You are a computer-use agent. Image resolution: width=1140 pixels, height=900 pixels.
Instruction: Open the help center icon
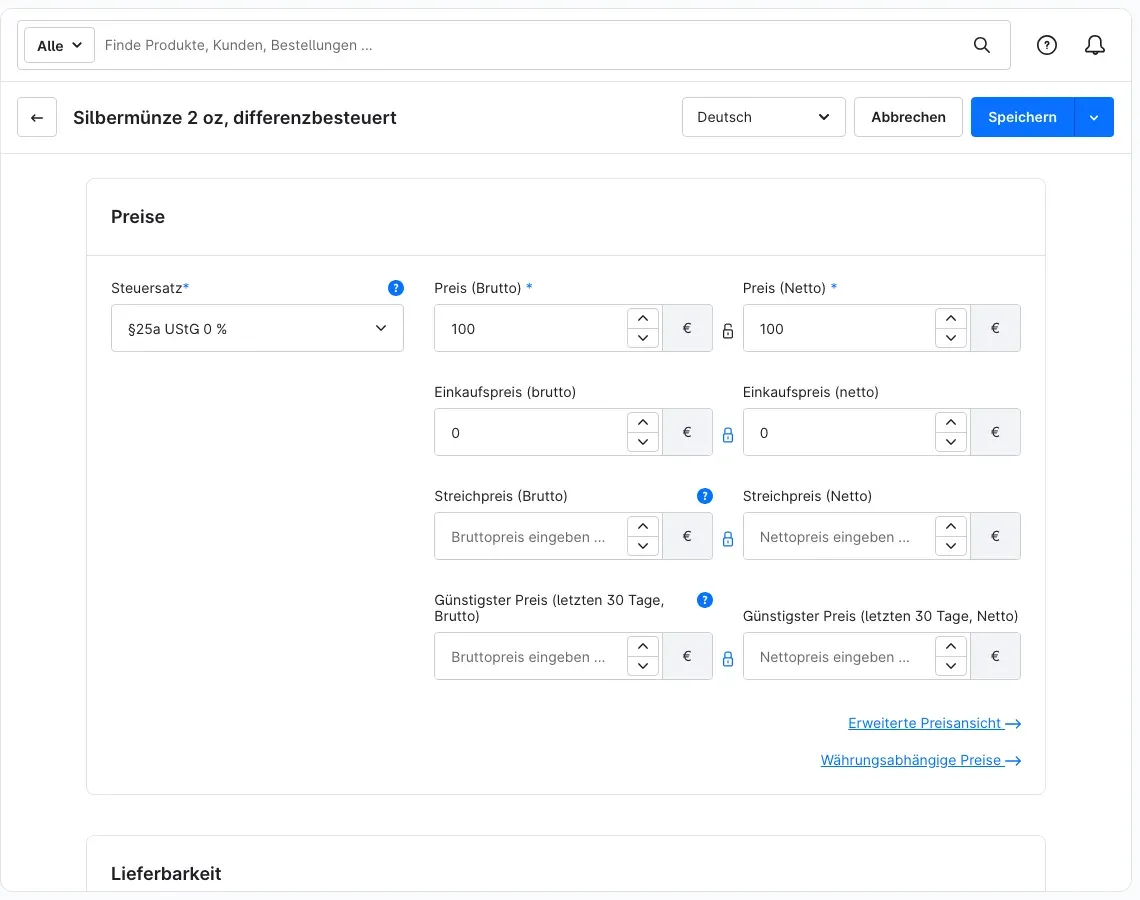(x=1046, y=45)
